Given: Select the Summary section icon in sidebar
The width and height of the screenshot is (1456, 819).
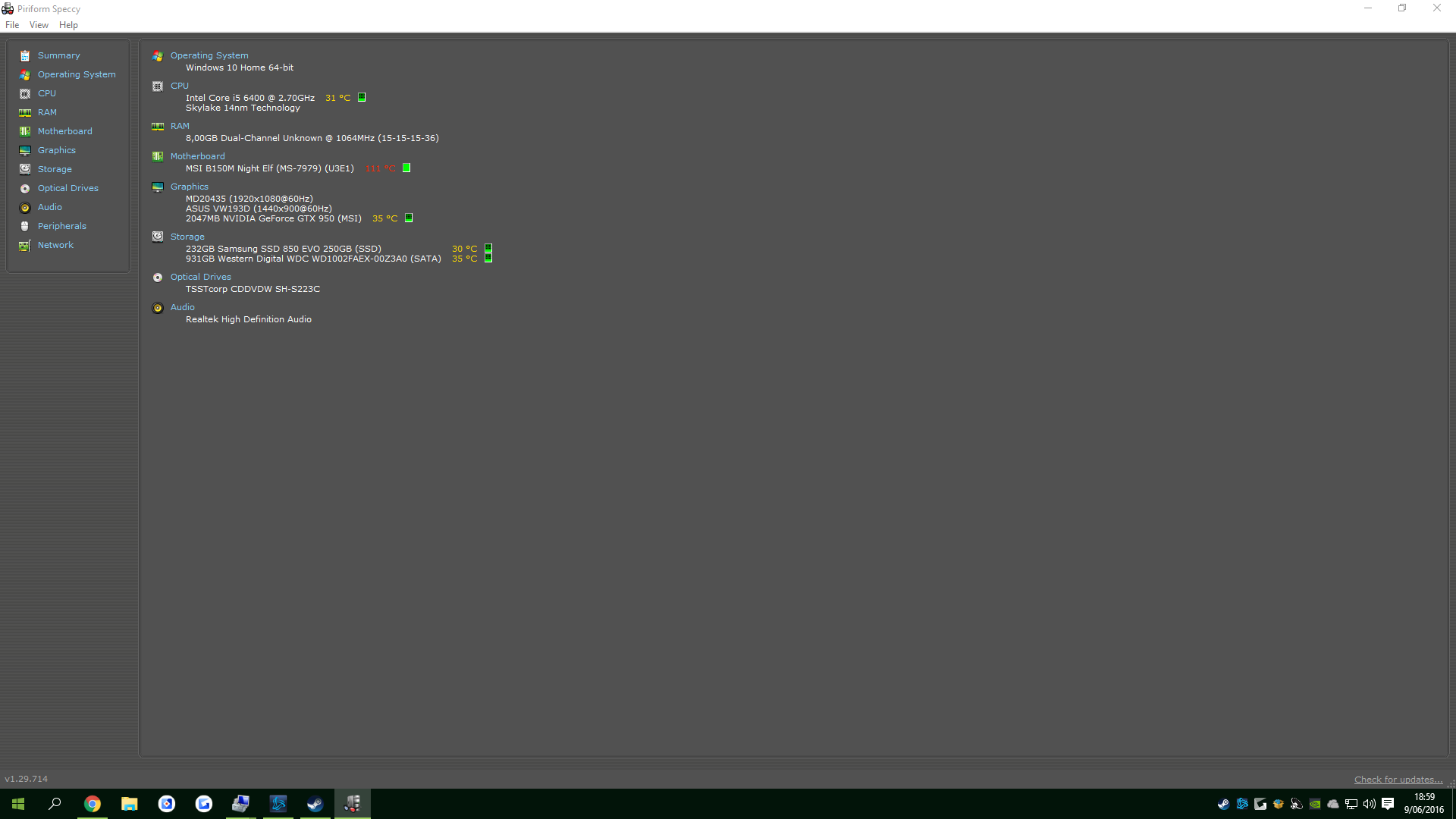Looking at the screenshot, I should (25, 55).
